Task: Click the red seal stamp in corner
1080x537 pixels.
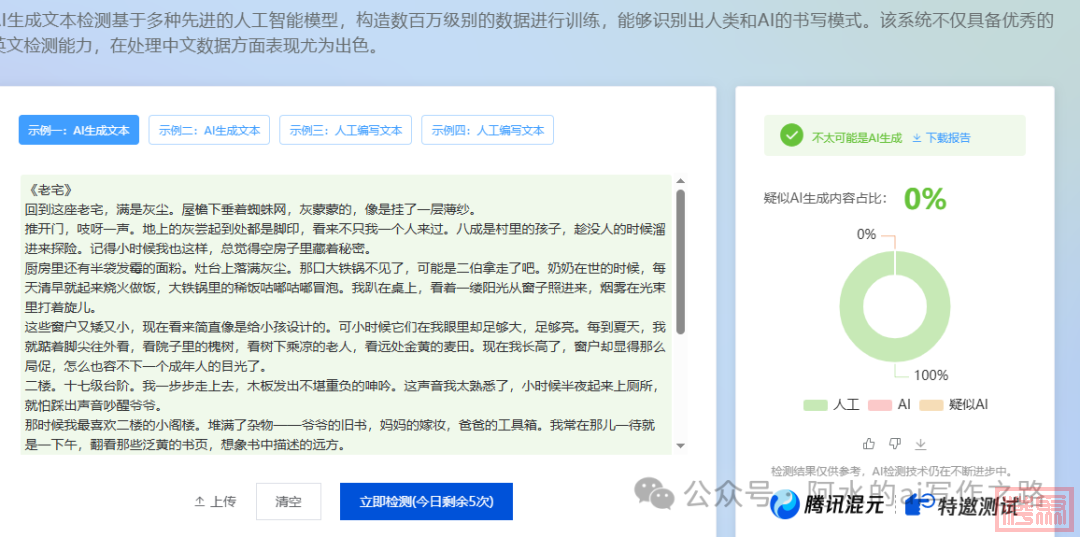Action: [x=1042, y=513]
